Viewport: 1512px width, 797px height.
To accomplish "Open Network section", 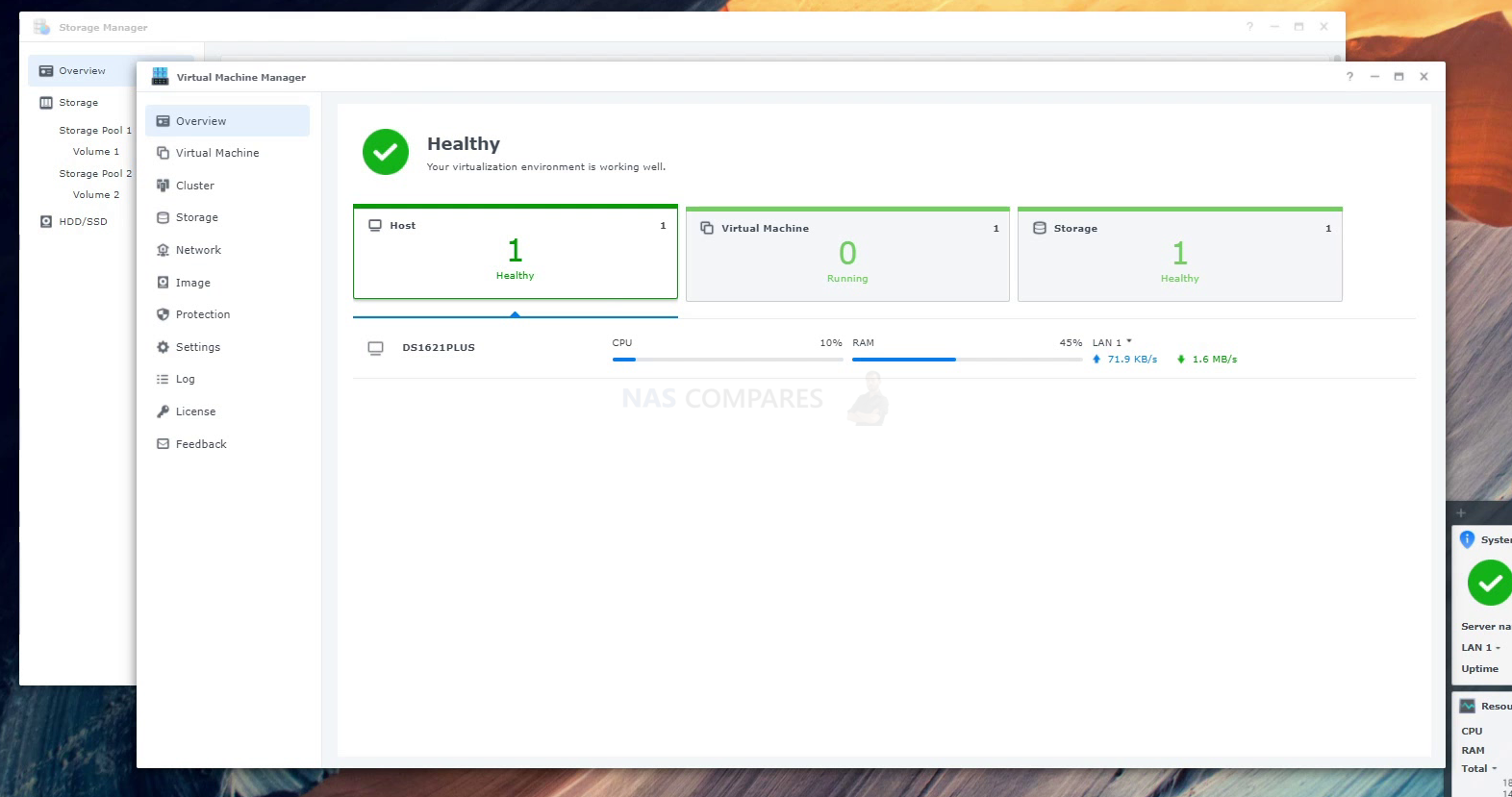I will (x=227, y=250).
